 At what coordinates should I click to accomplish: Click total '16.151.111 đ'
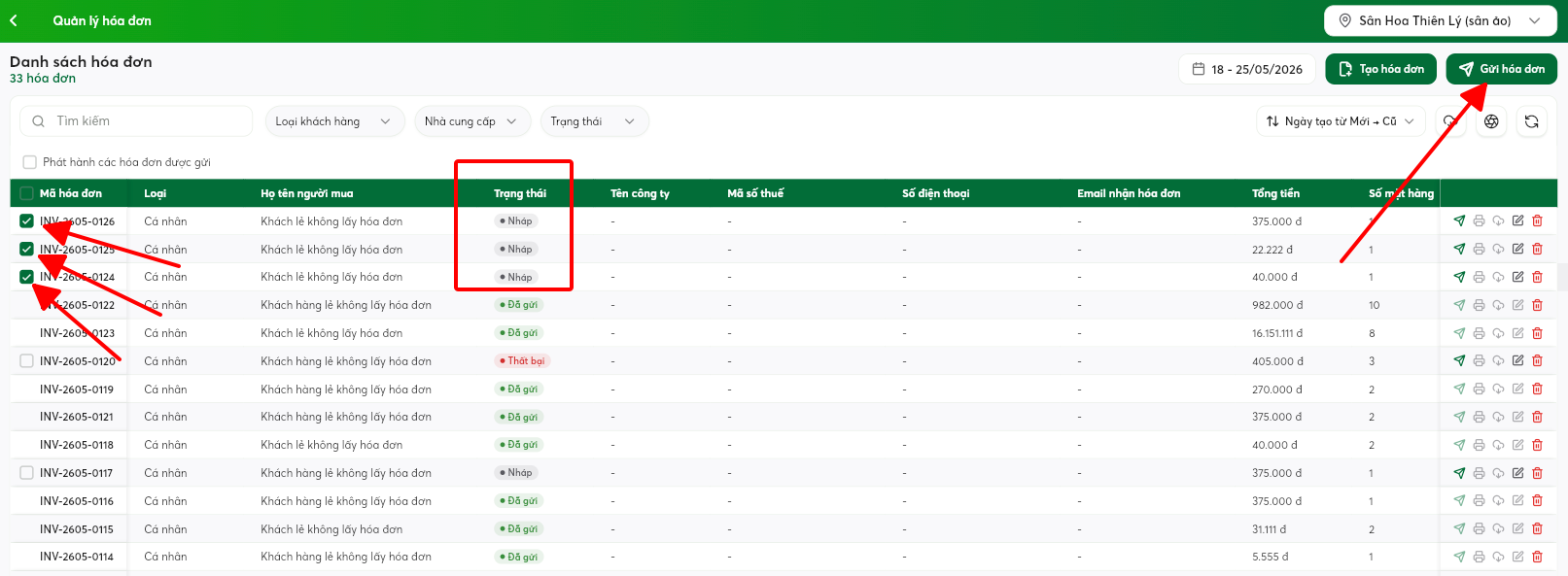point(1276,333)
